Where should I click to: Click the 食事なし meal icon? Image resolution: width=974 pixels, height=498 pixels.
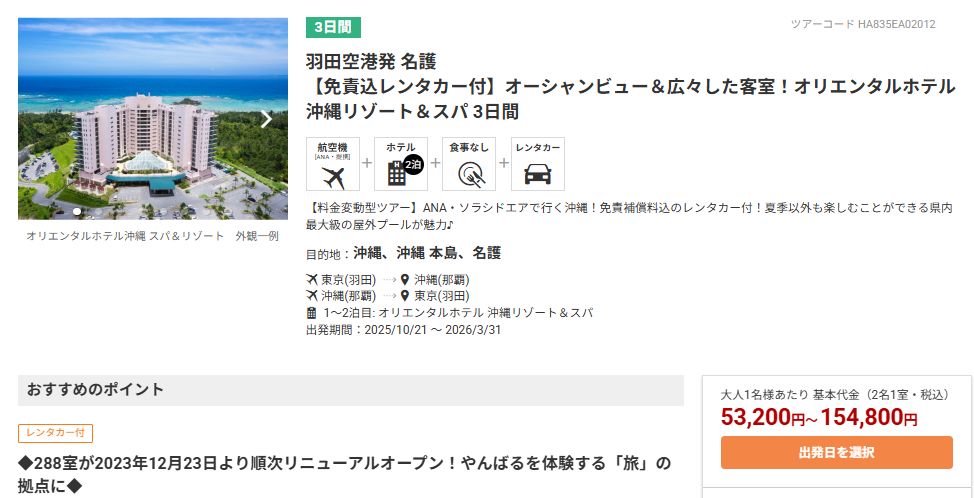coord(469,174)
